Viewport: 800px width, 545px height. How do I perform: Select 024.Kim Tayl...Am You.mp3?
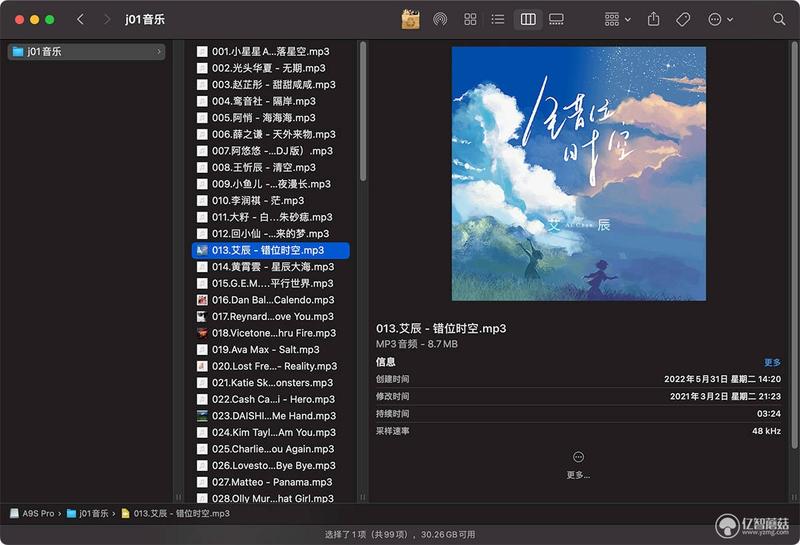[x=270, y=433]
